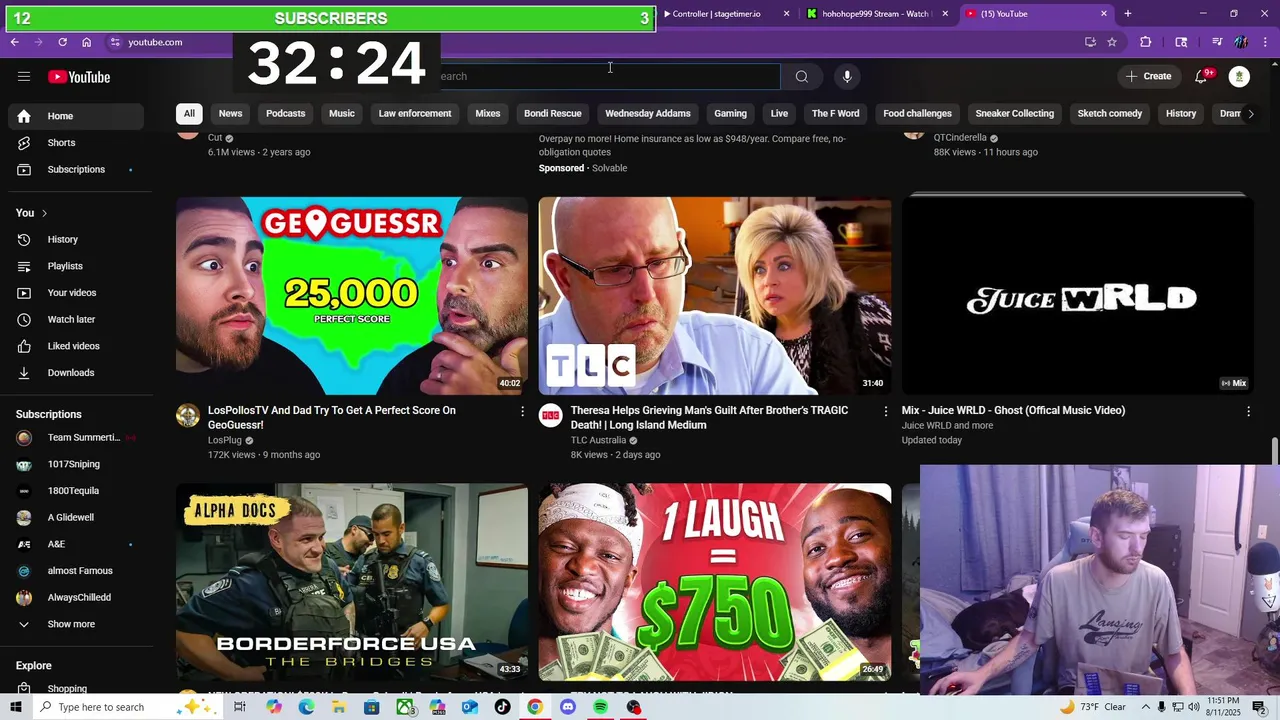1280x720 pixels.
Task: Open the account avatar menu
Action: click(x=1239, y=76)
